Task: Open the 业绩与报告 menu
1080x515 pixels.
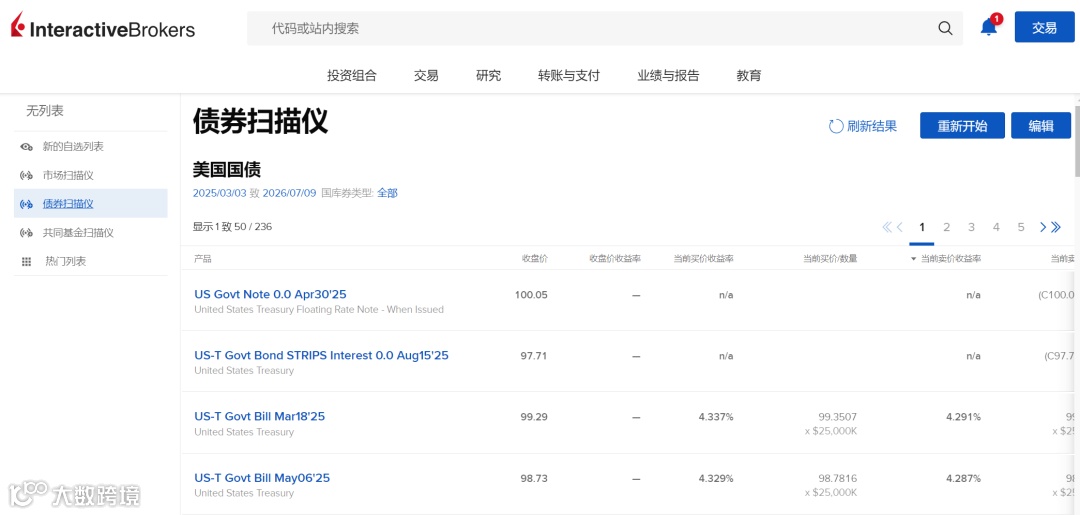Action: pos(668,76)
